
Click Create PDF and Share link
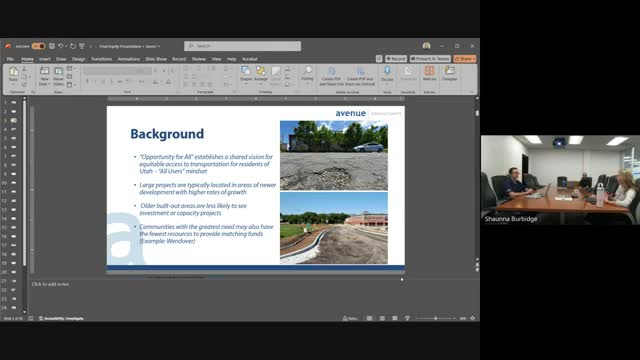pos(331,76)
